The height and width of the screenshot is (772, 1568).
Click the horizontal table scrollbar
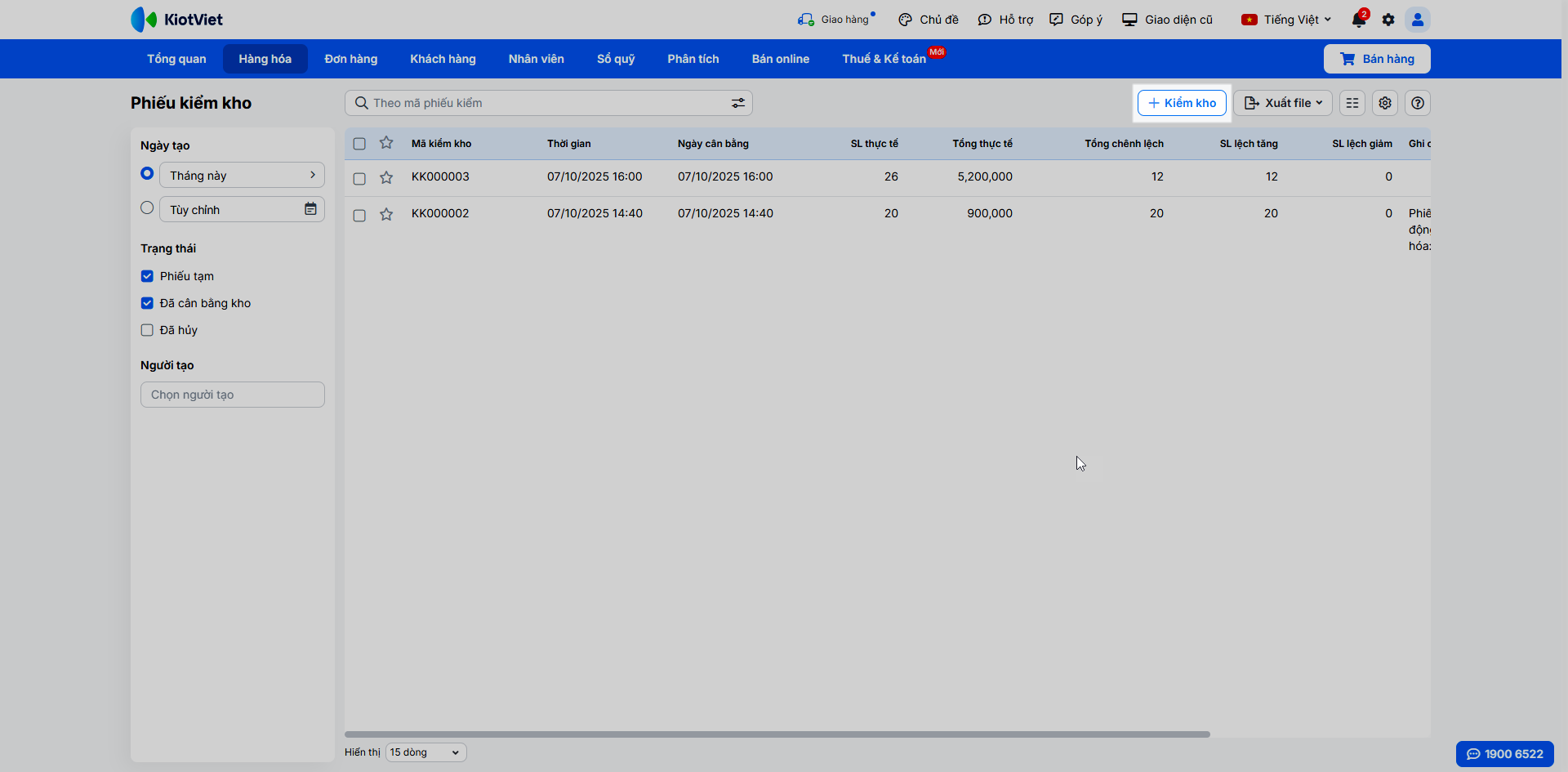777,734
